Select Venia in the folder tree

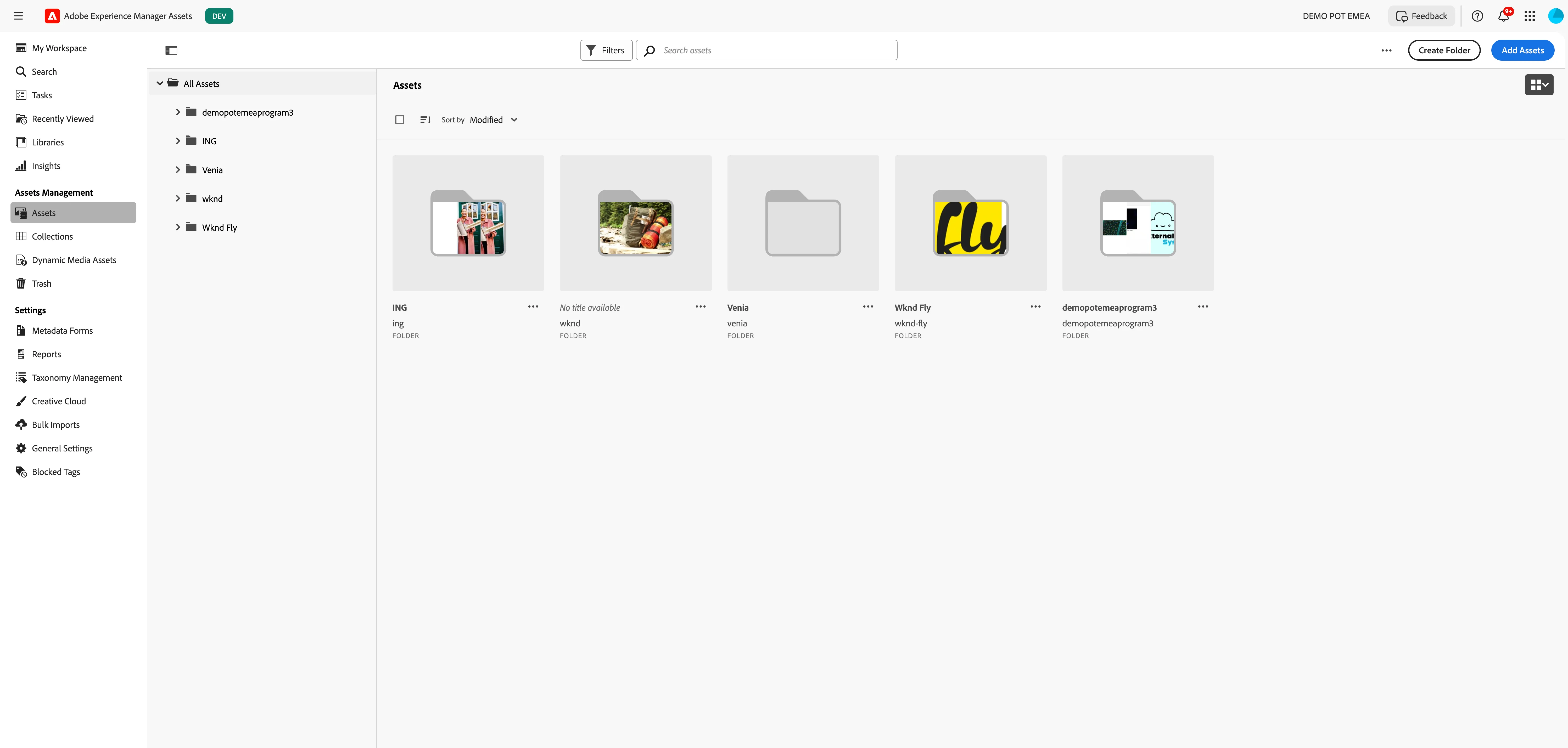[x=212, y=170]
